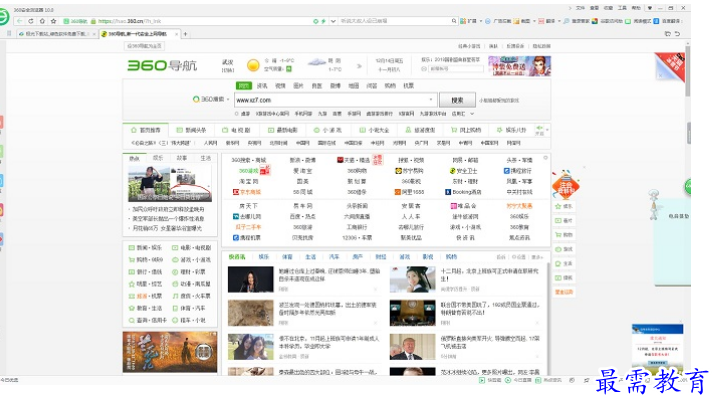Open the 京东商城 site link

246,192
